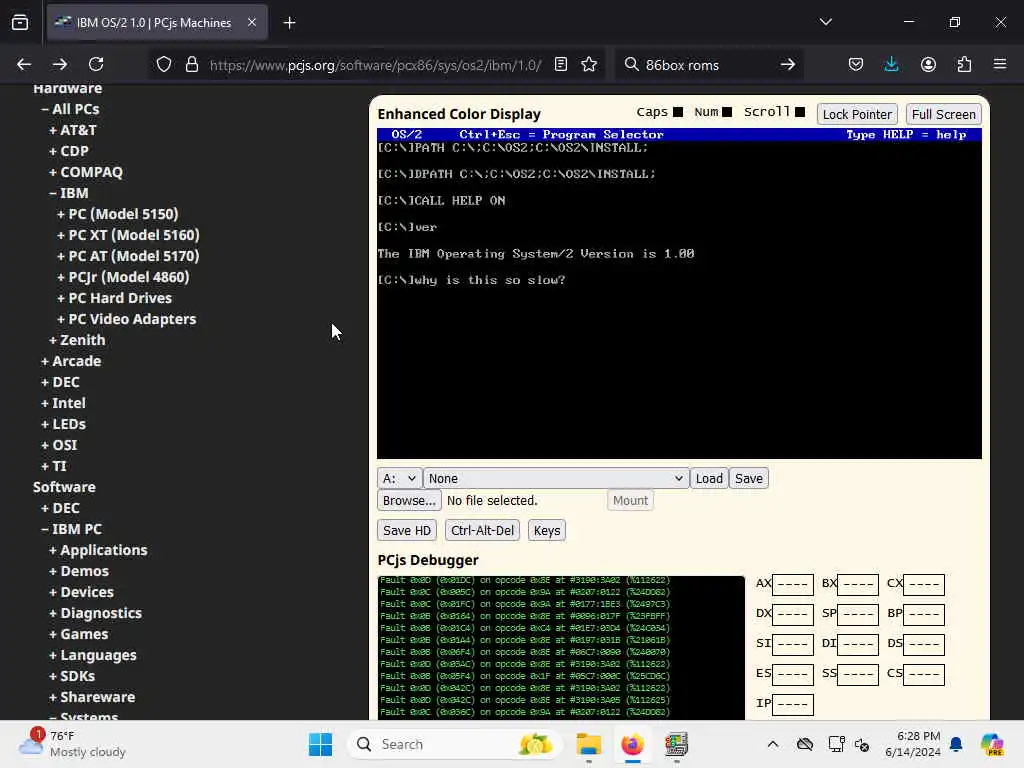
Task: Open the A: drive dropdown
Action: (x=399, y=478)
